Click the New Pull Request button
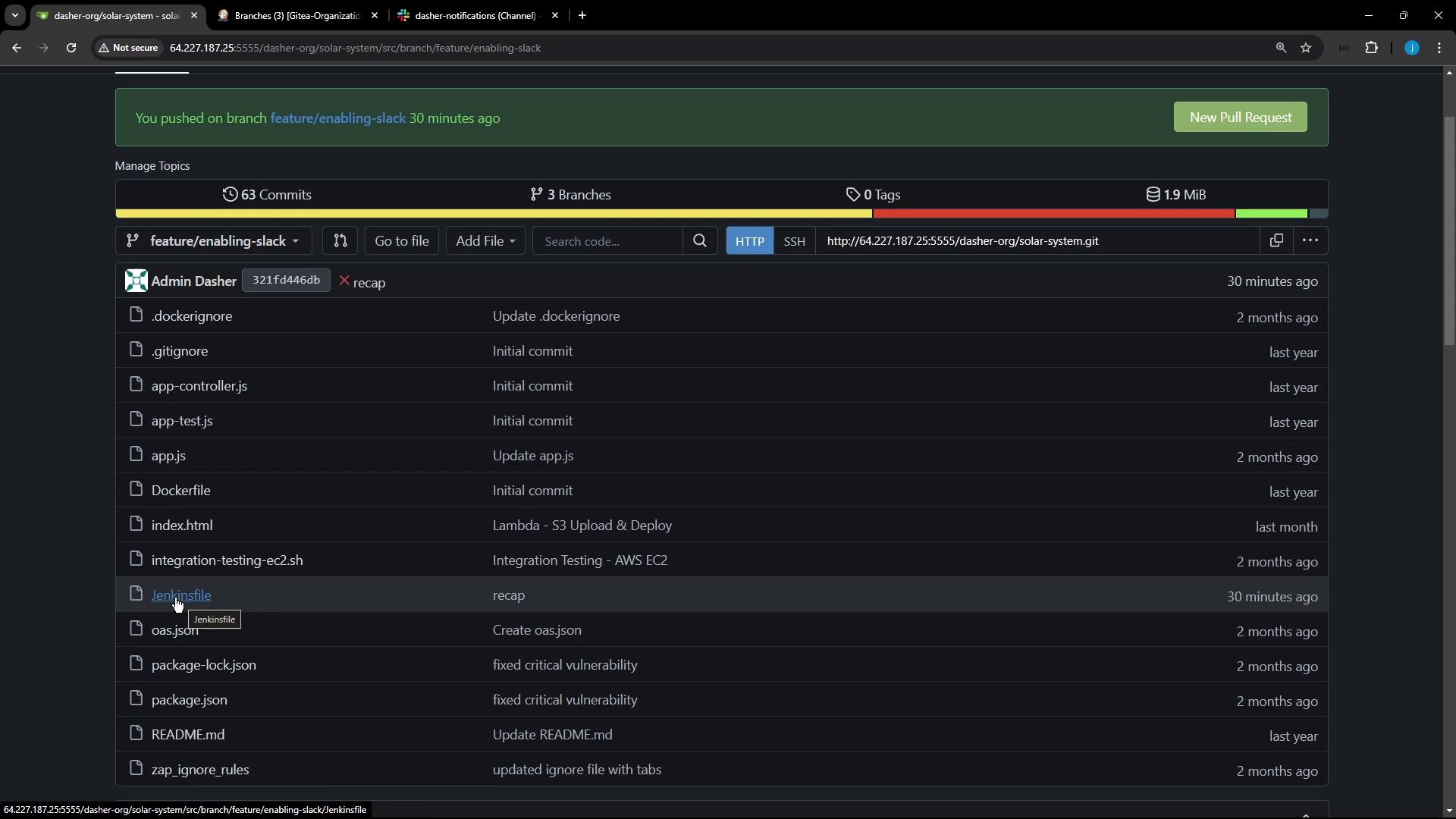The image size is (1456, 819). coord(1240,118)
